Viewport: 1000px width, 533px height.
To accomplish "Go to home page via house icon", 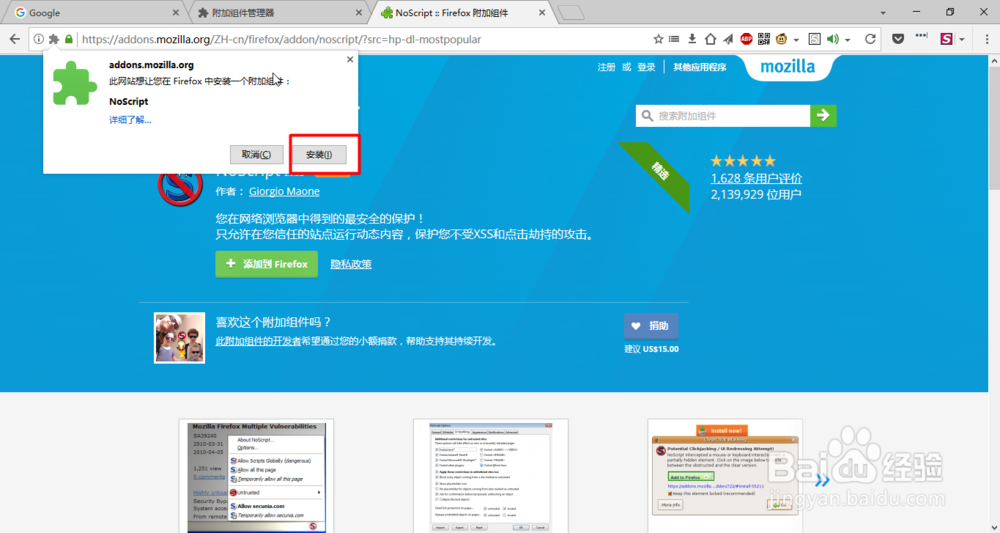I will click(x=710, y=40).
